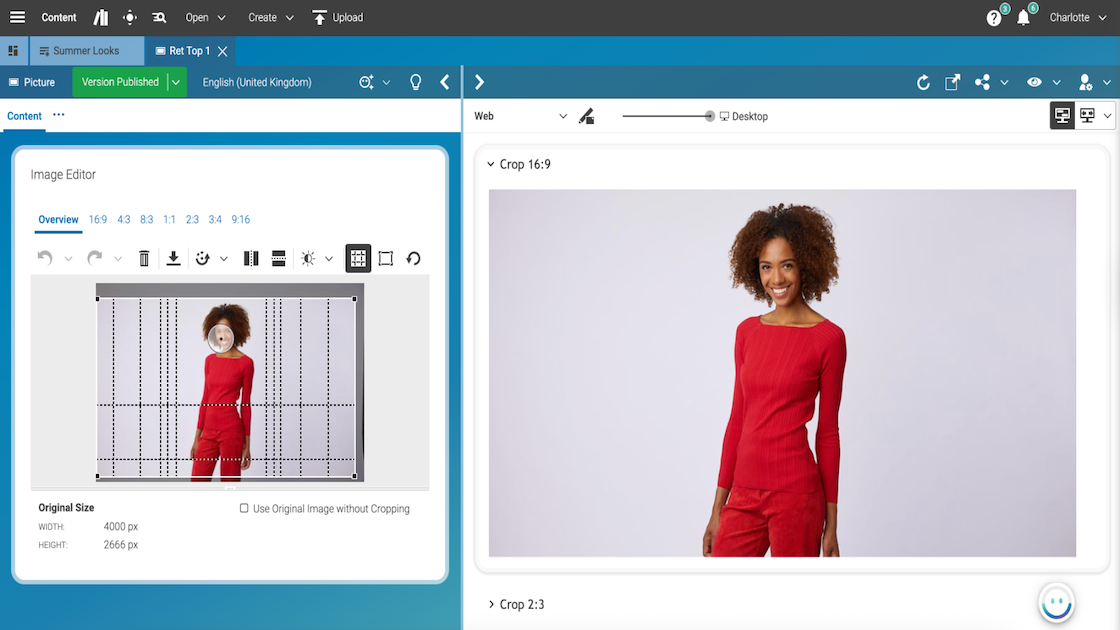1120x630 pixels.
Task: Switch to the Summer Looks tab
Action: [x=86, y=51]
